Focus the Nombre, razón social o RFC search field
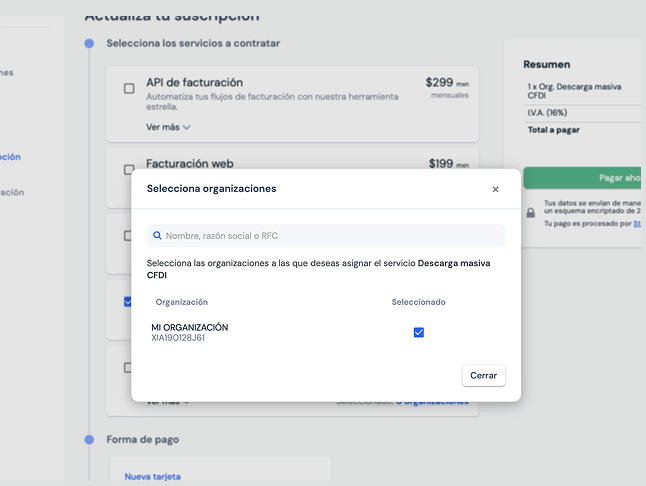Screen dimensions: 646x486 tap(326, 236)
